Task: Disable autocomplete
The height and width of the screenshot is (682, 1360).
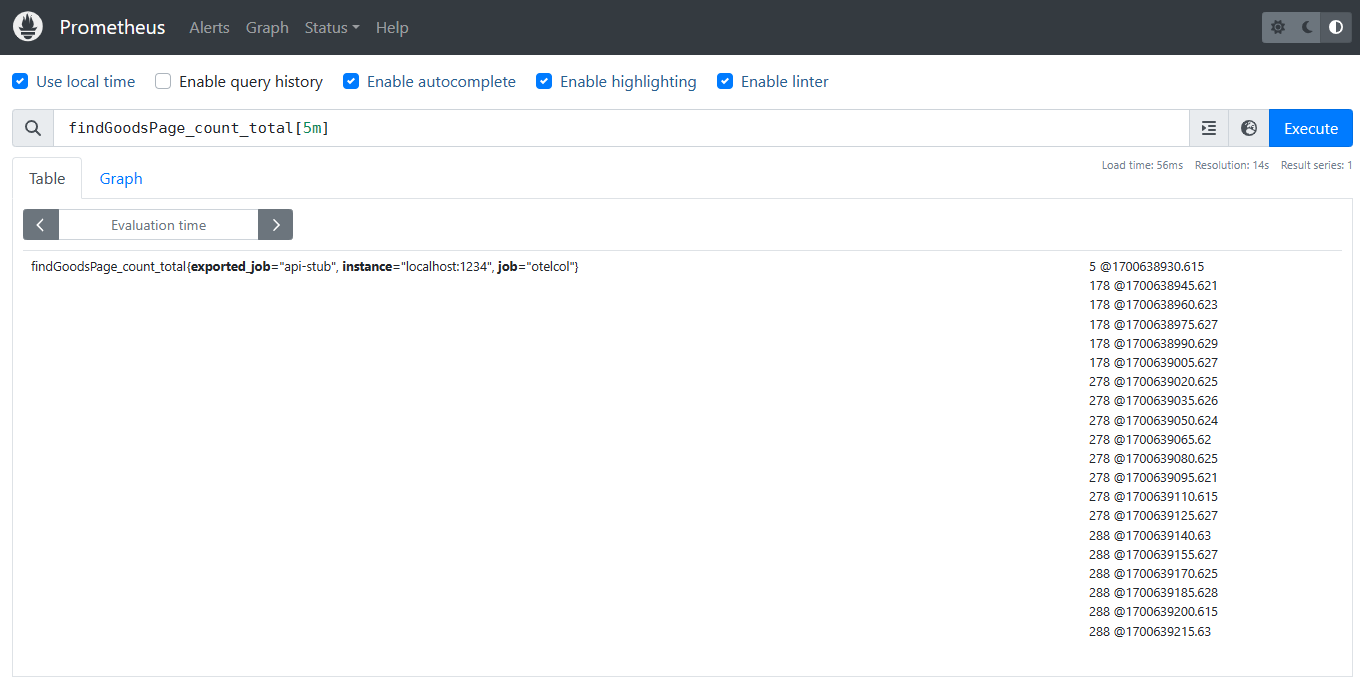Action: (351, 81)
